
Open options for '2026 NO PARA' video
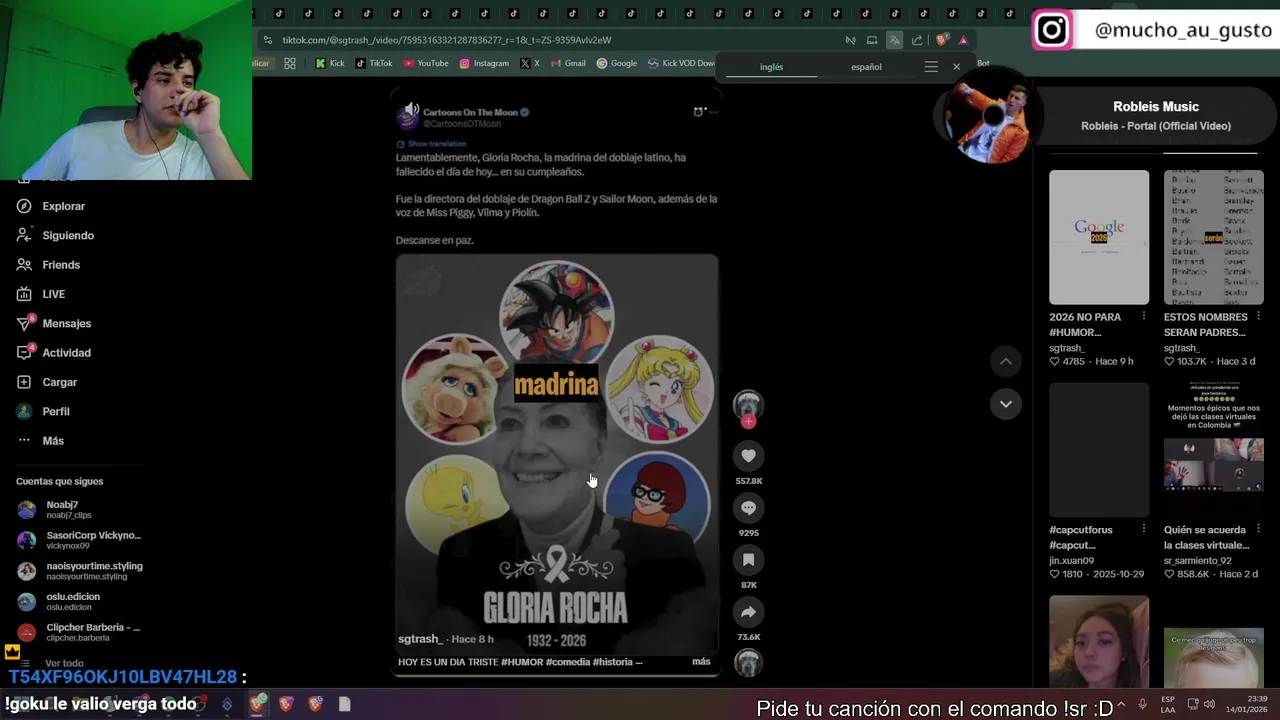tap(1144, 317)
